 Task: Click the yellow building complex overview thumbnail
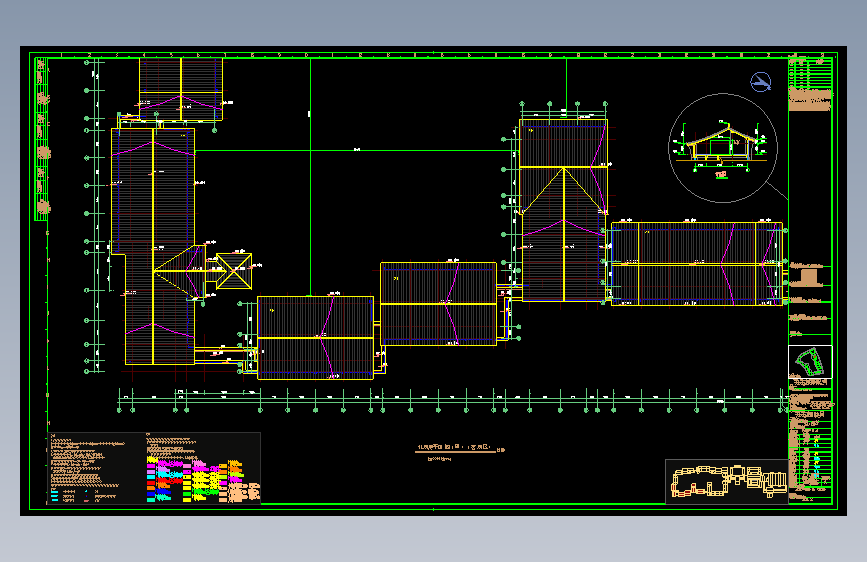tap(727, 481)
